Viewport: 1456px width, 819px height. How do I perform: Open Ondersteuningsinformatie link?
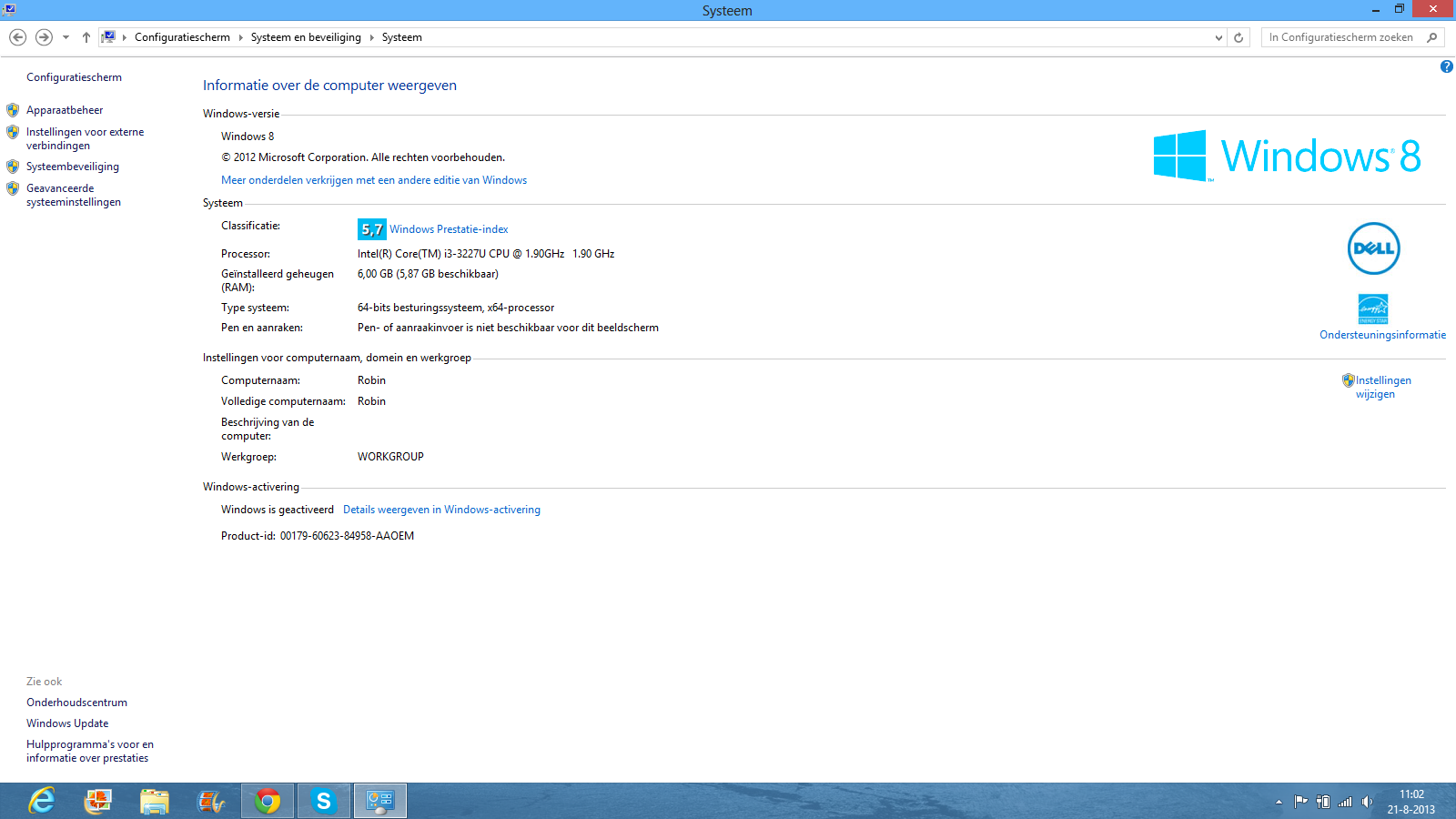point(1382,335)
